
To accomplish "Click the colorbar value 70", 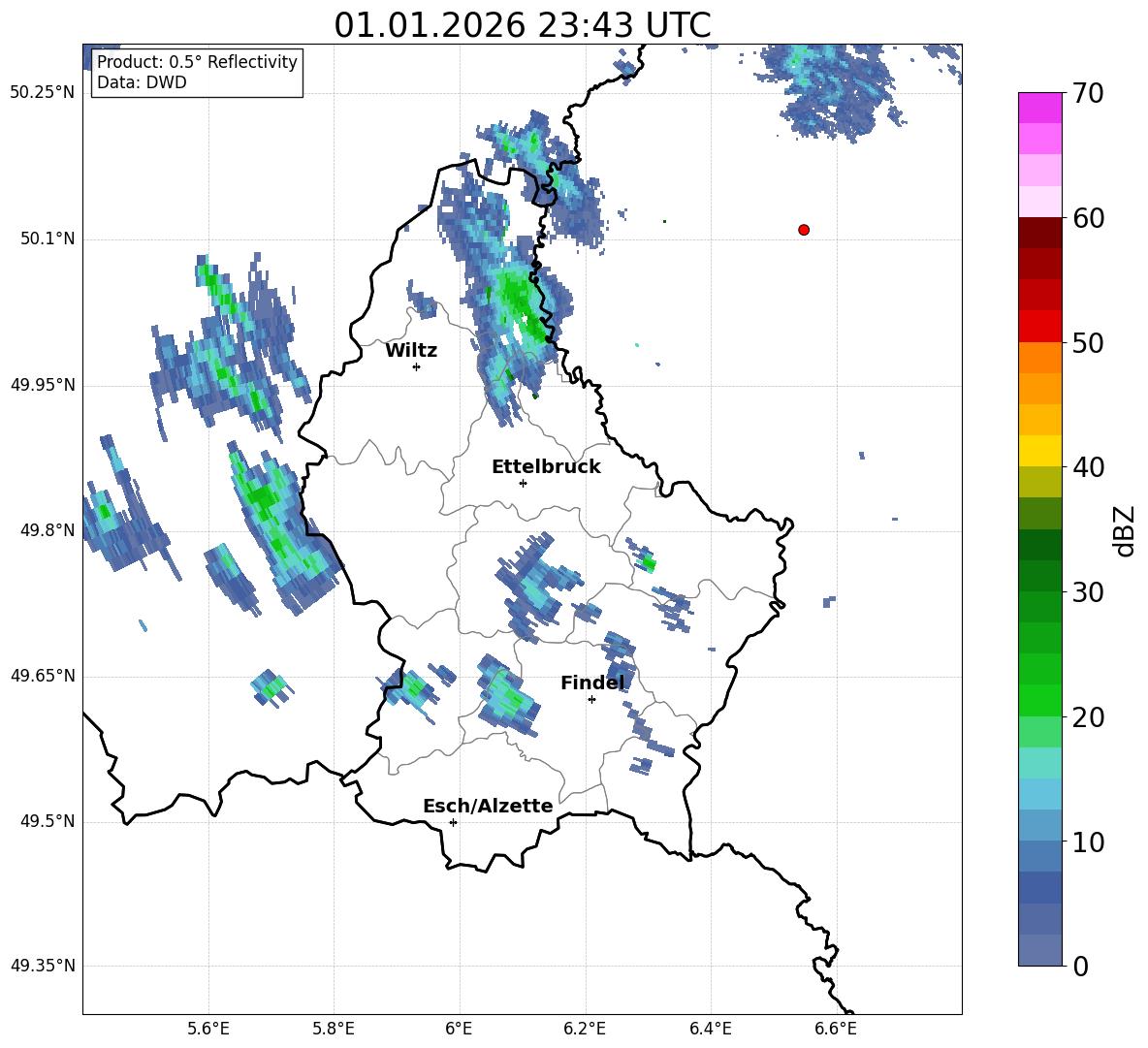I will click(1088, 94).
